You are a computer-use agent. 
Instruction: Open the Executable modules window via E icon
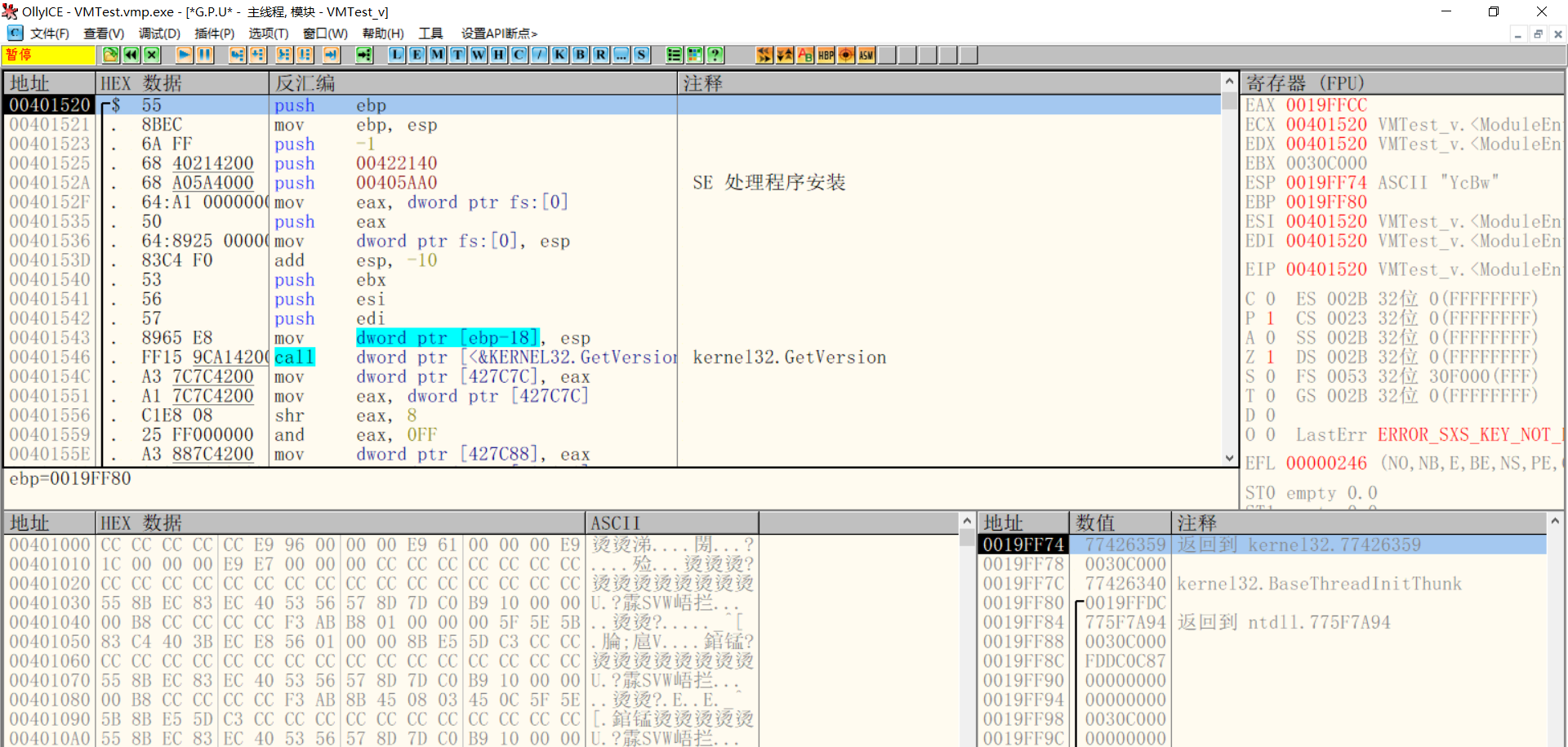tap(416, 55)
